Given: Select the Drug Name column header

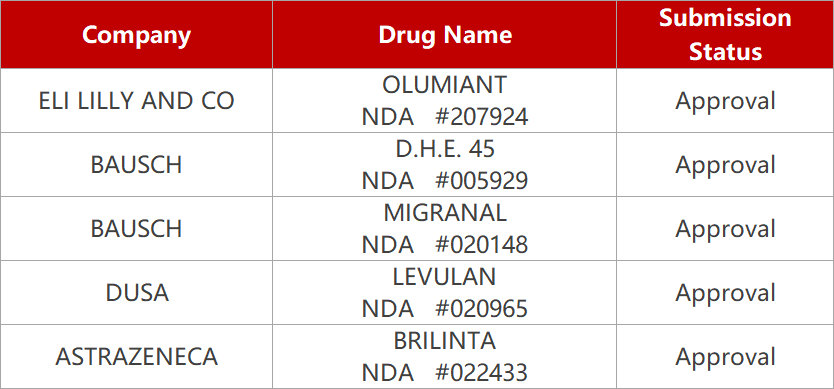Looking at the screenshot, I should point(445,35).
